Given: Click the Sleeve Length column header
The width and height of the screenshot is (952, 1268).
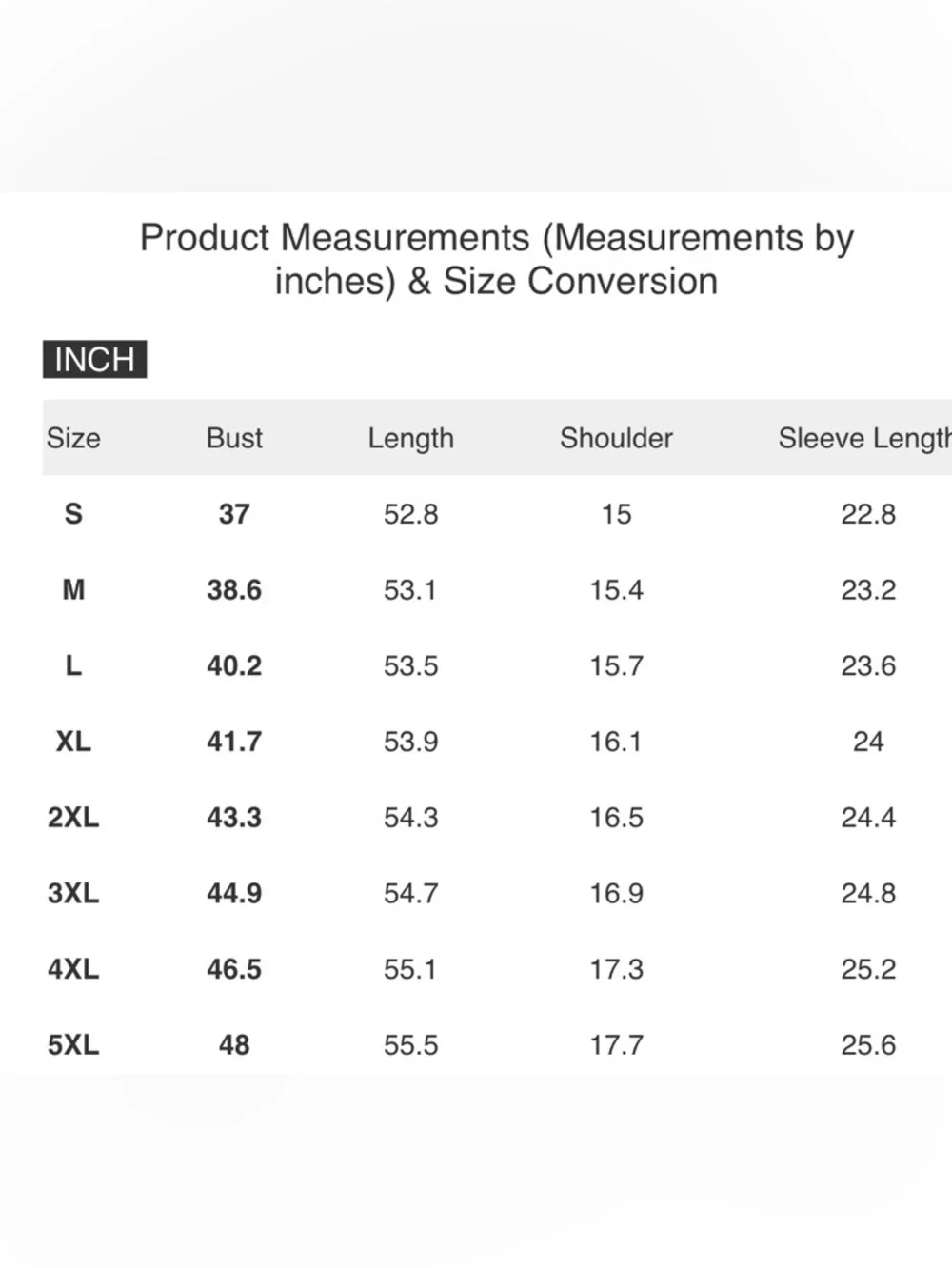Looking at the screenshot, I should coord(864,438).
